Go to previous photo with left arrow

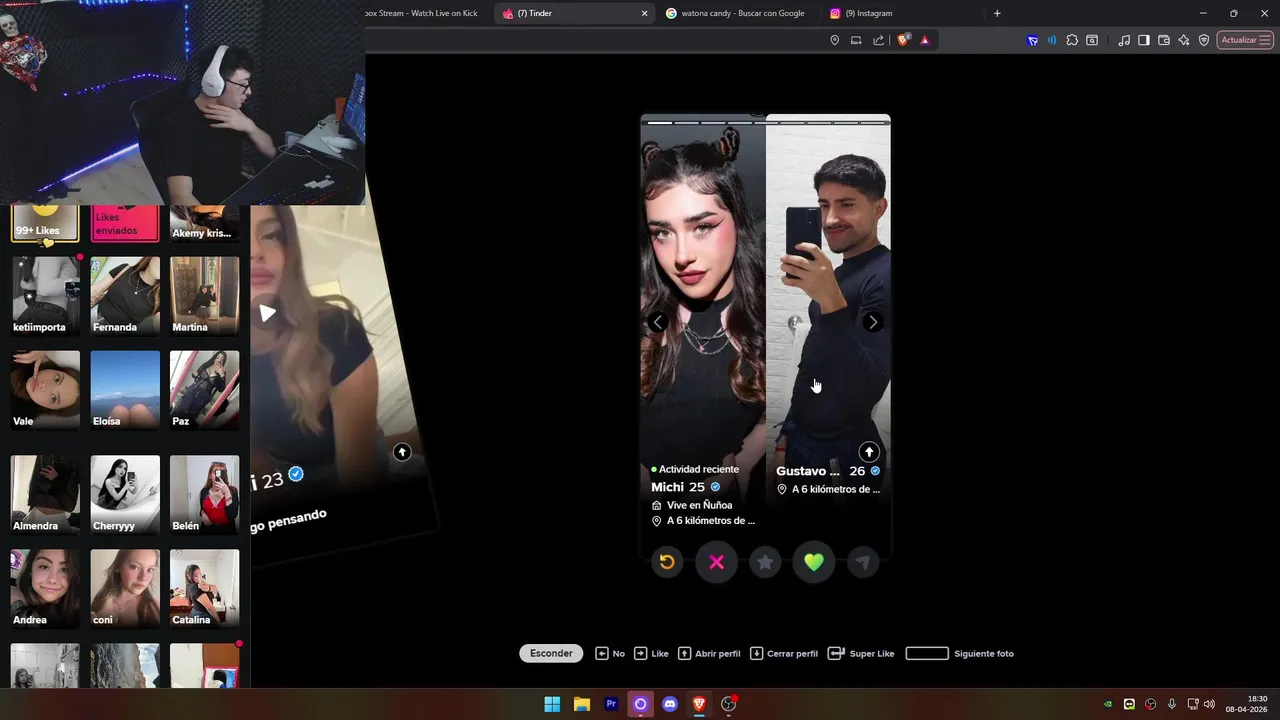point(658,322)
